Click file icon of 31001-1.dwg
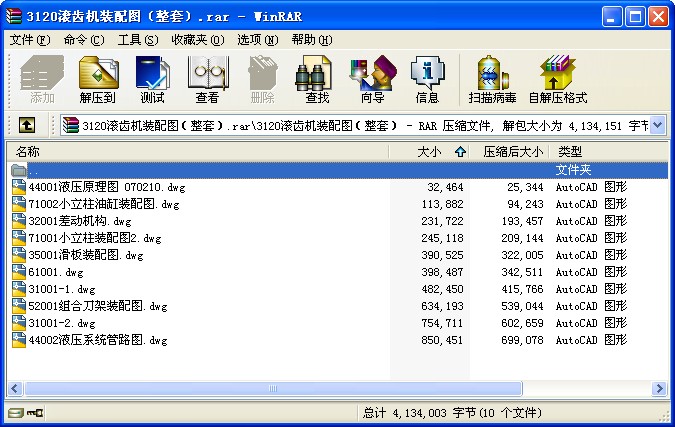675x427 pixels. click(x=19, y=289)
